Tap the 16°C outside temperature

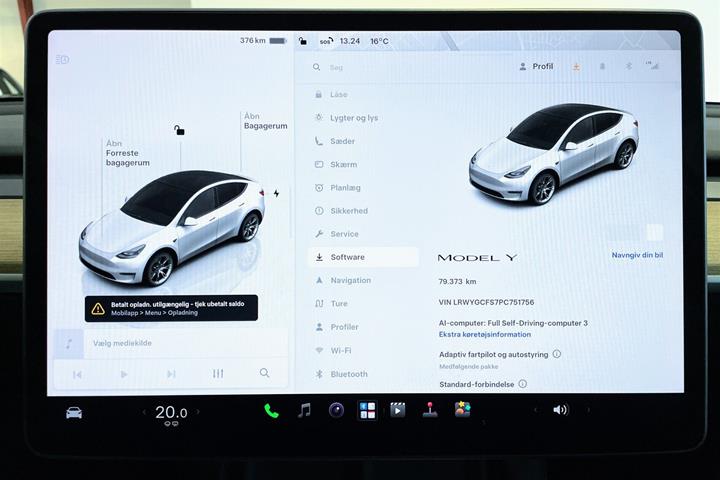(379, 41)
